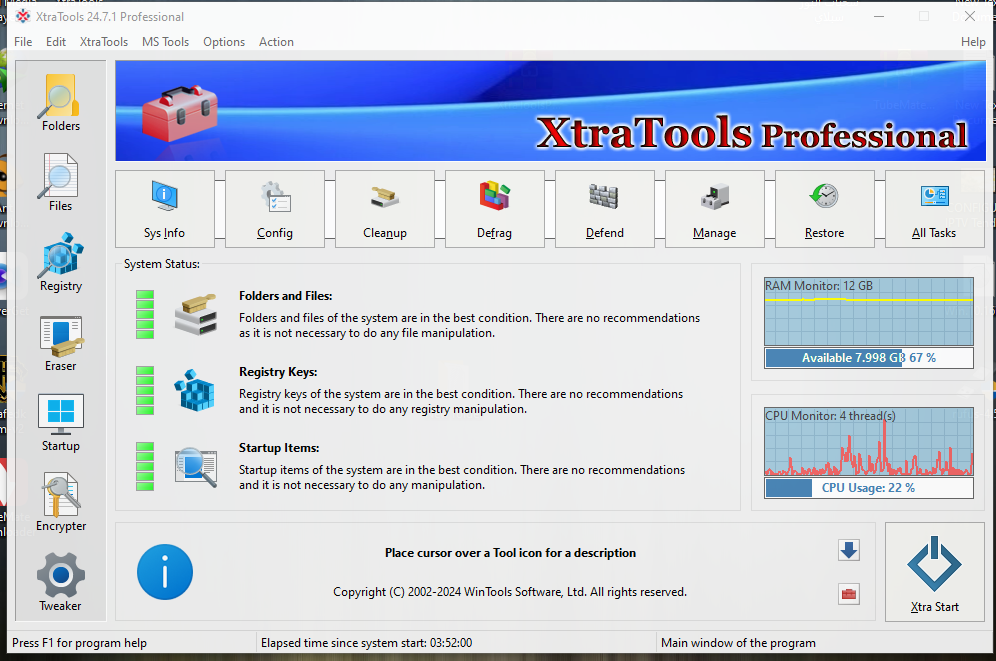Open the Folders tool in sidebar

point(60,103)
